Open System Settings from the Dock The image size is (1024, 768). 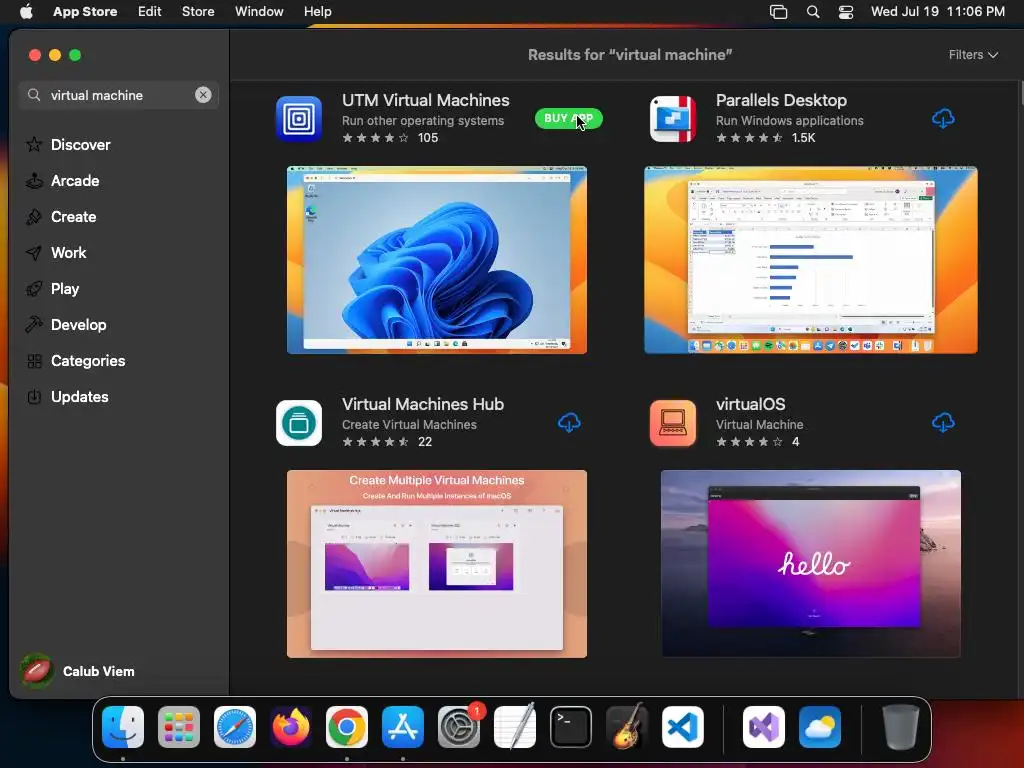[459, 727]
